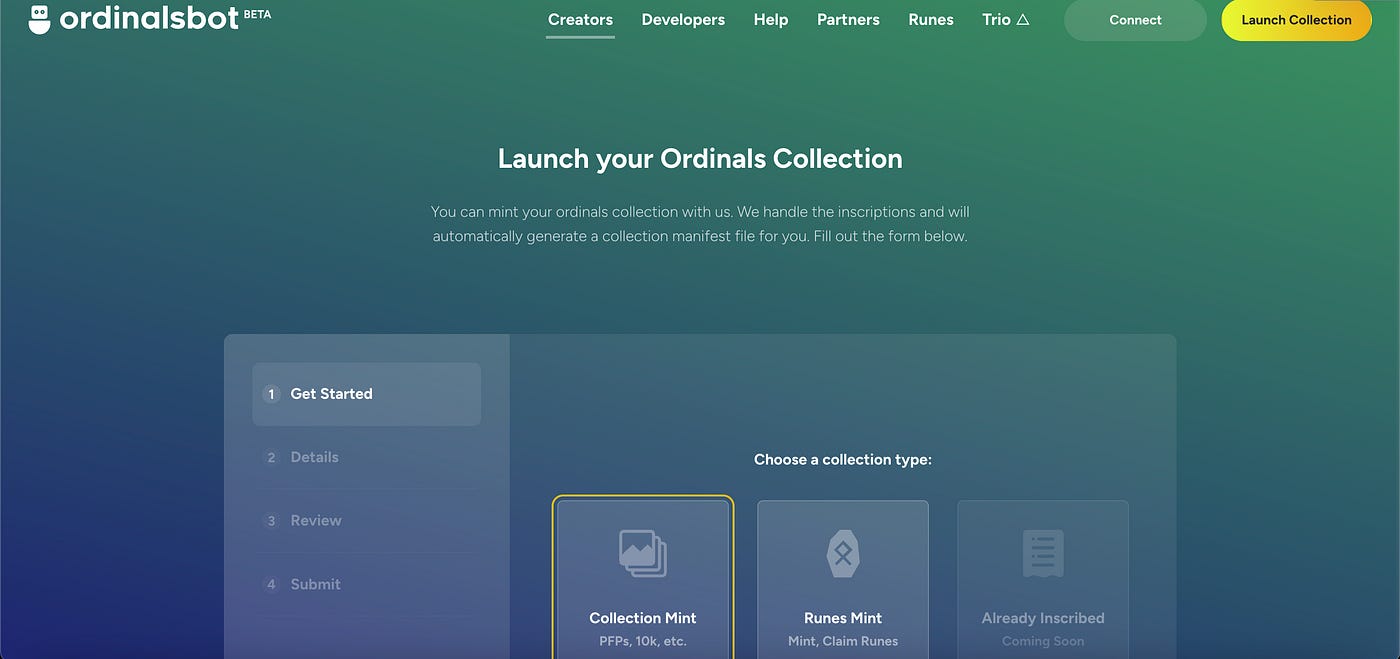Click the ordinalsbot wordmark text
Viewport: 1400px width, 659px height.
(x=149, y=19)
